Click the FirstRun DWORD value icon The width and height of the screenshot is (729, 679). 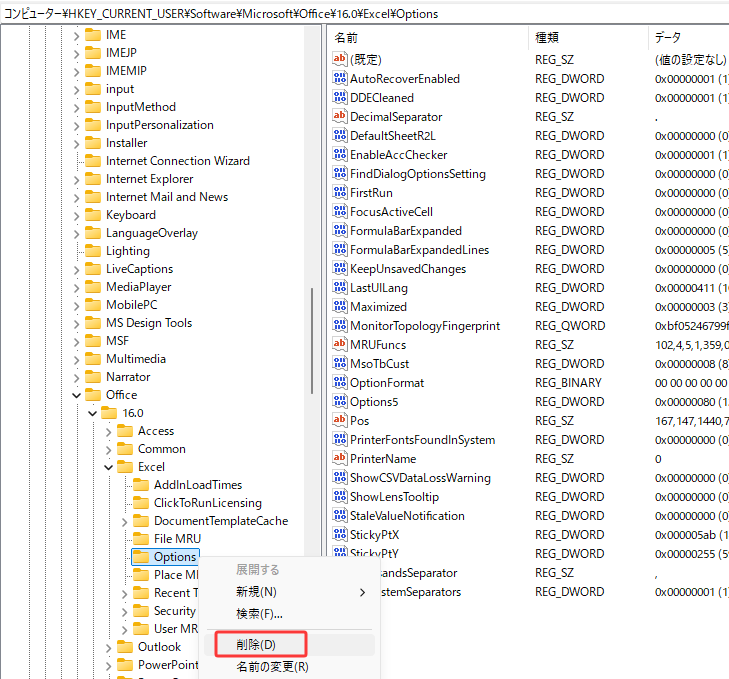tap(340, 193)
